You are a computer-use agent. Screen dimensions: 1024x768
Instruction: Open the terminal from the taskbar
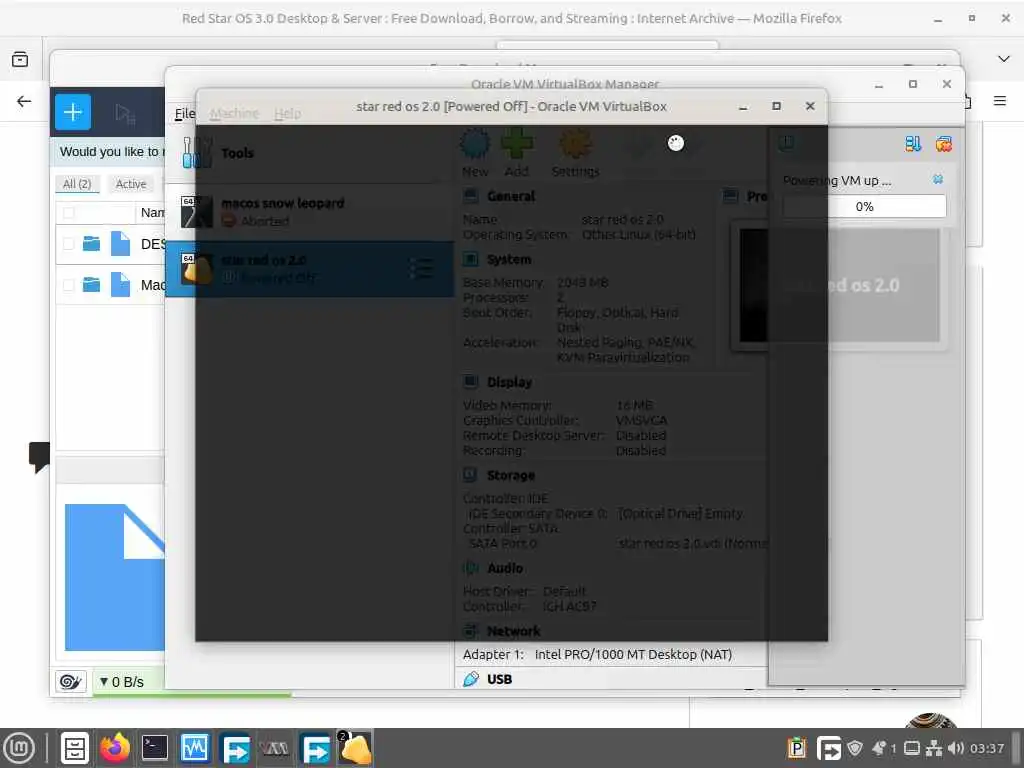(155, 748)
